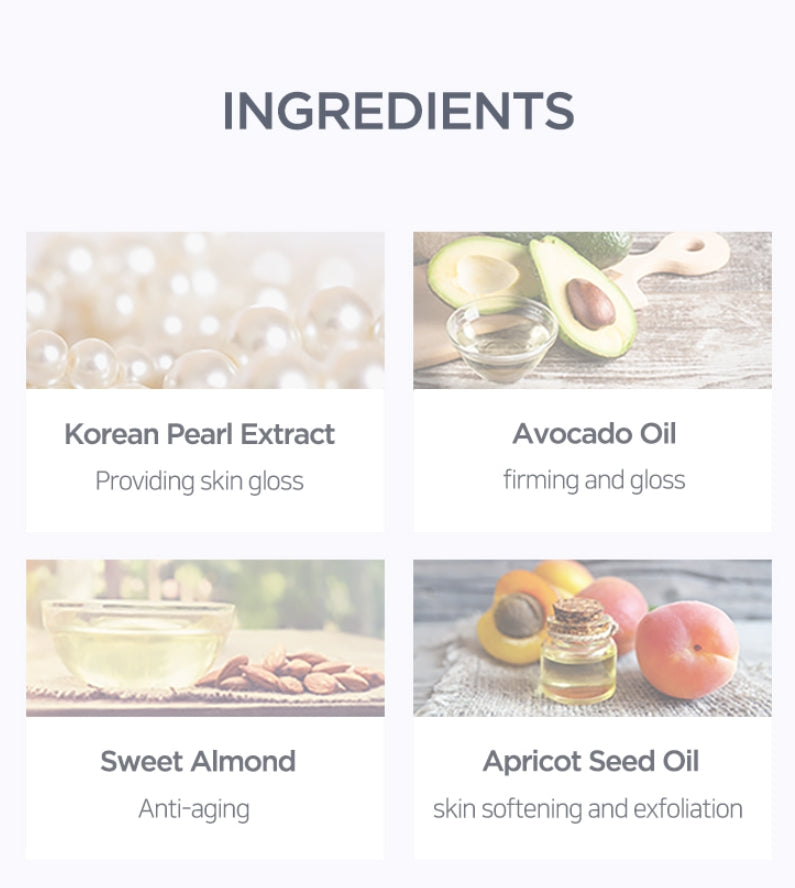Screen dimensions: 795x888
Task: Click the large glass bowl of almond oil
Action: point(138,643)
